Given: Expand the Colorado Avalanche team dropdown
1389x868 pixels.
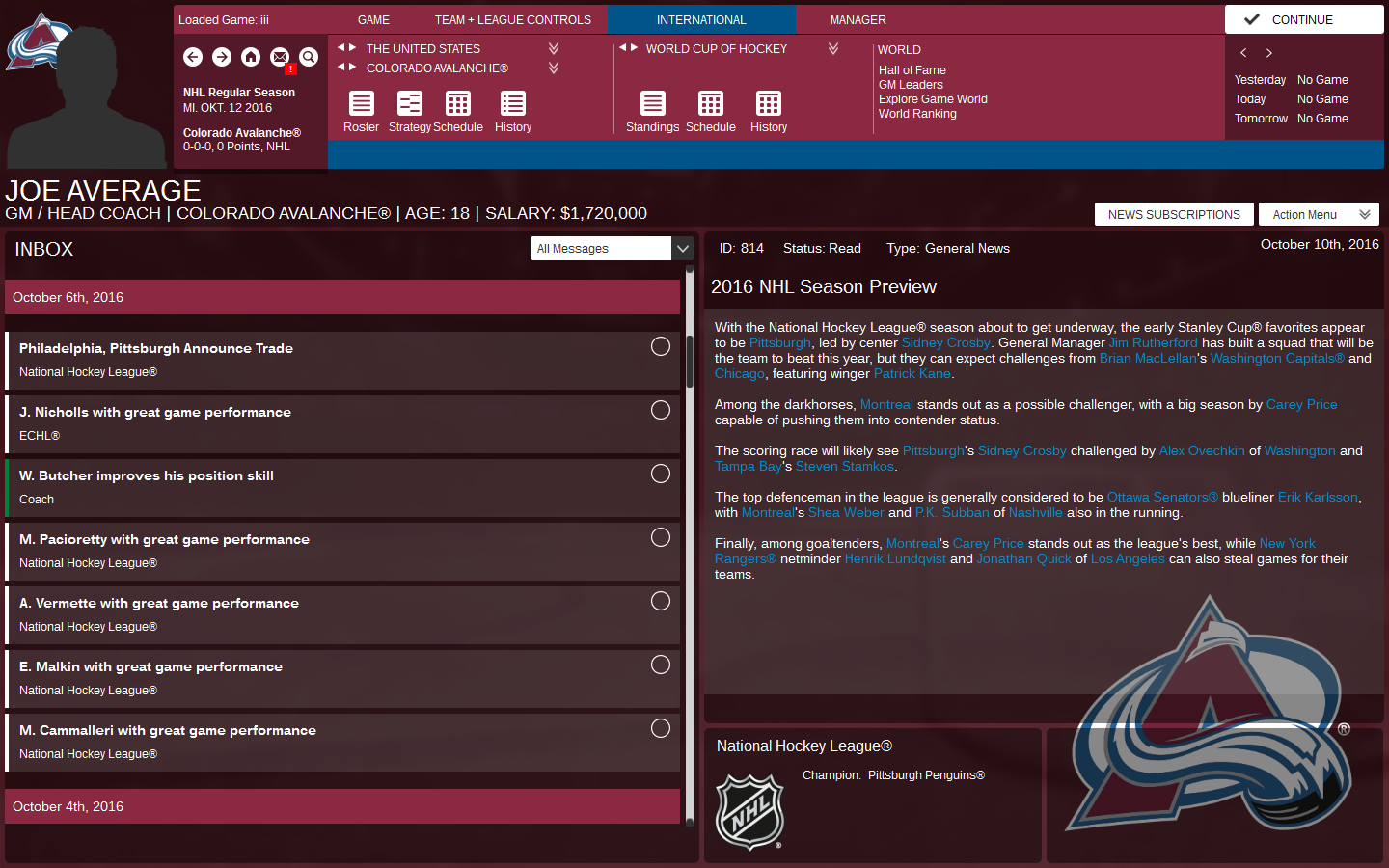Looking at the screenshot, I should tap(554, 68).
